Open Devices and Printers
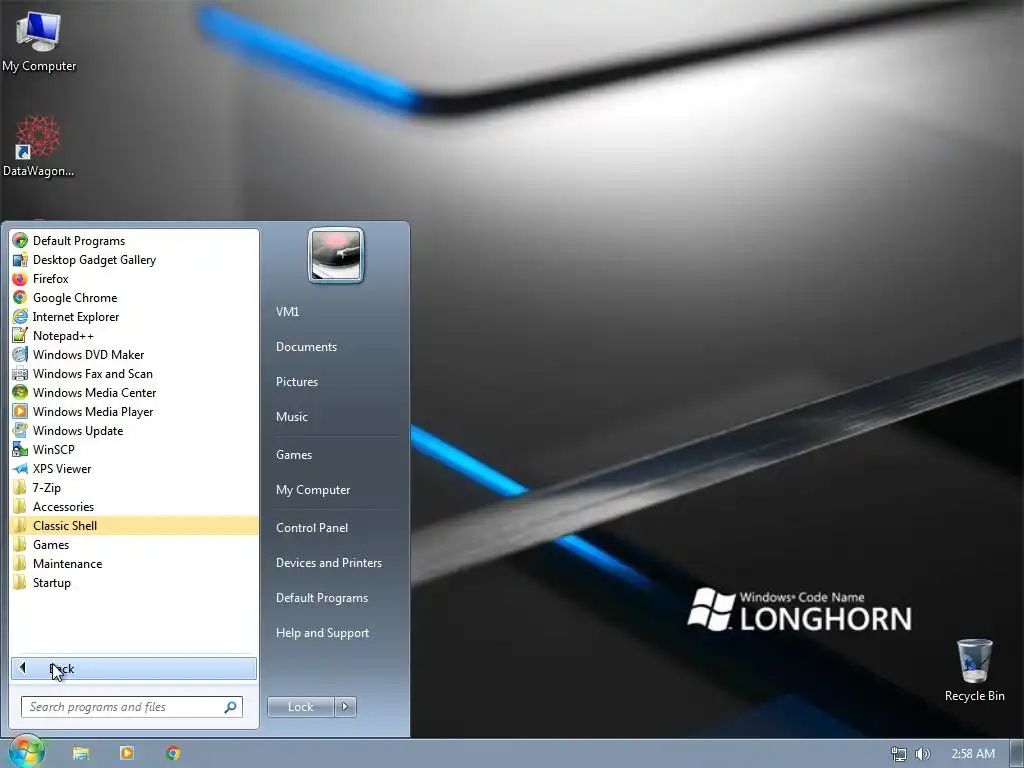Viewport: 1024px width, 768px height. (x=328, y=563)
